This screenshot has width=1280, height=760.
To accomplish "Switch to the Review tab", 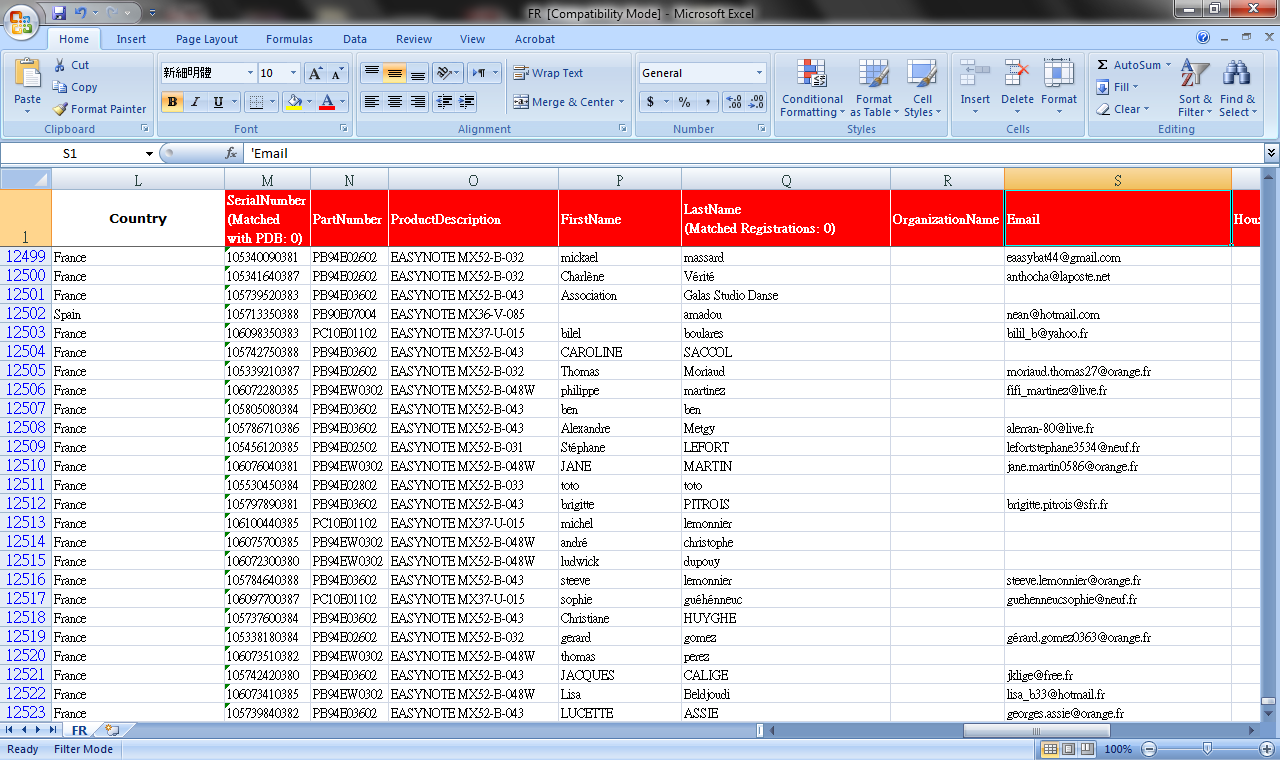I will tap(414, 39).
